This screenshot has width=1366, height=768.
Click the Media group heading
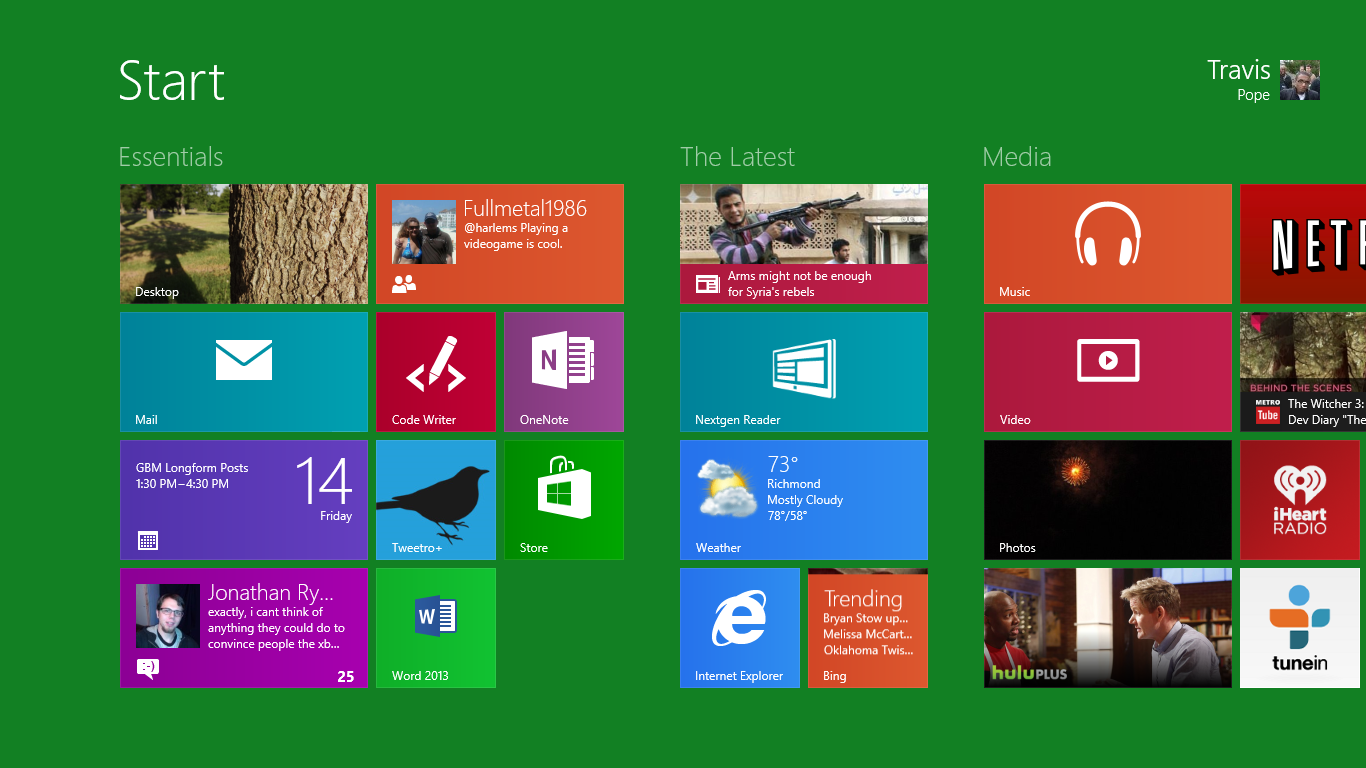point(1017,157)
